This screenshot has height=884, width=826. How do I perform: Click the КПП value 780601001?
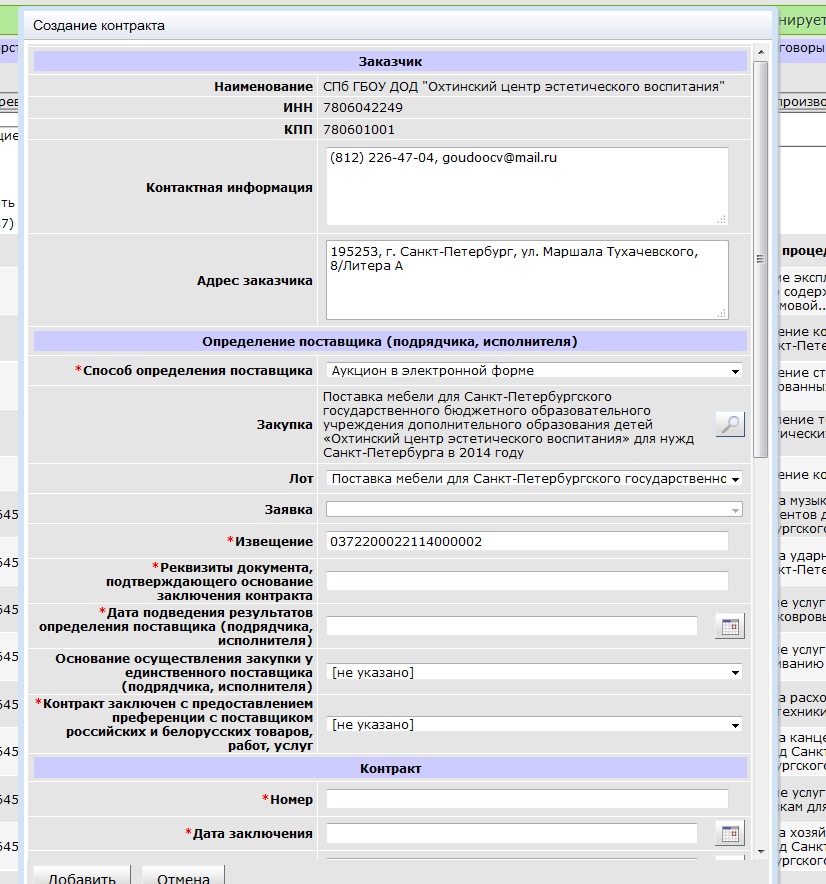(x=359, y=130)
